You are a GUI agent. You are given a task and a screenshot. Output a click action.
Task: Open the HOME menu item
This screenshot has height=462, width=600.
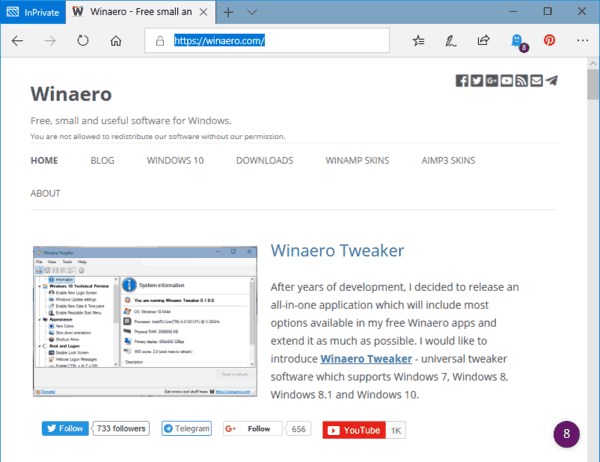pos(44,160)
